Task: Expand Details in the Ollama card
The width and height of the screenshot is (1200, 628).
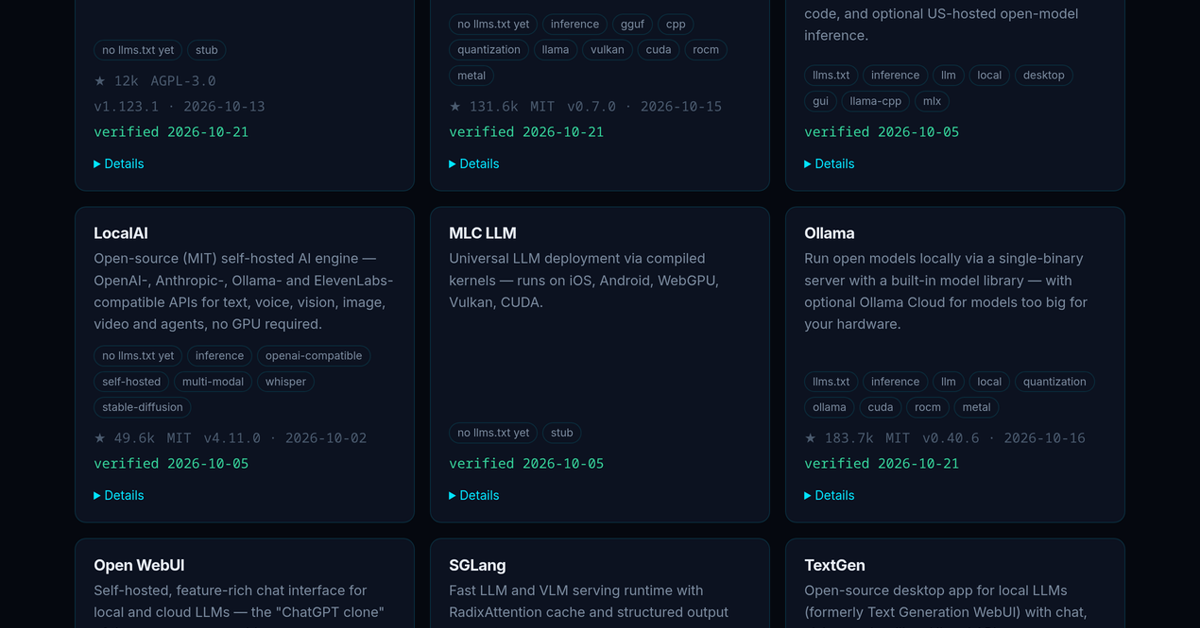Action: tap(829, 495)
